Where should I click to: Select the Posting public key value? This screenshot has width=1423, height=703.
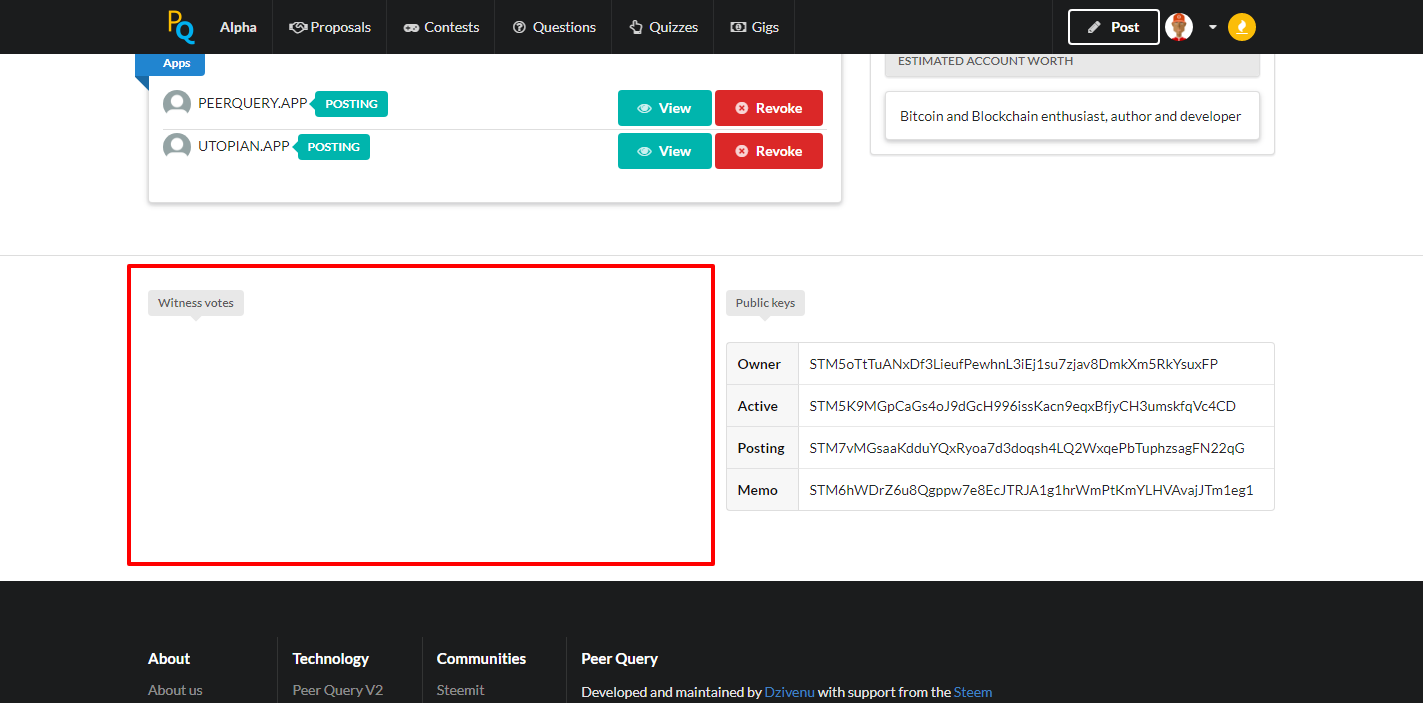pos(1027,448)
